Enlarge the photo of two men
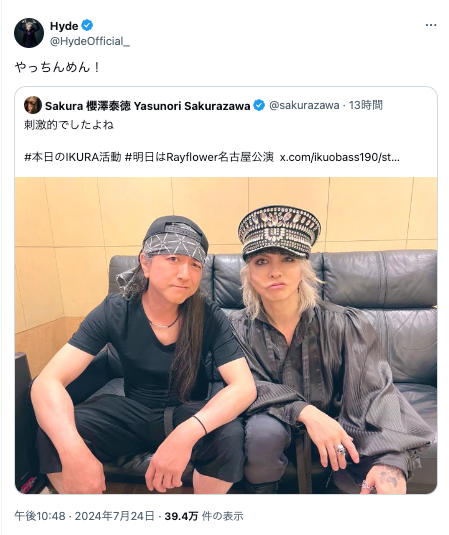 226,335
